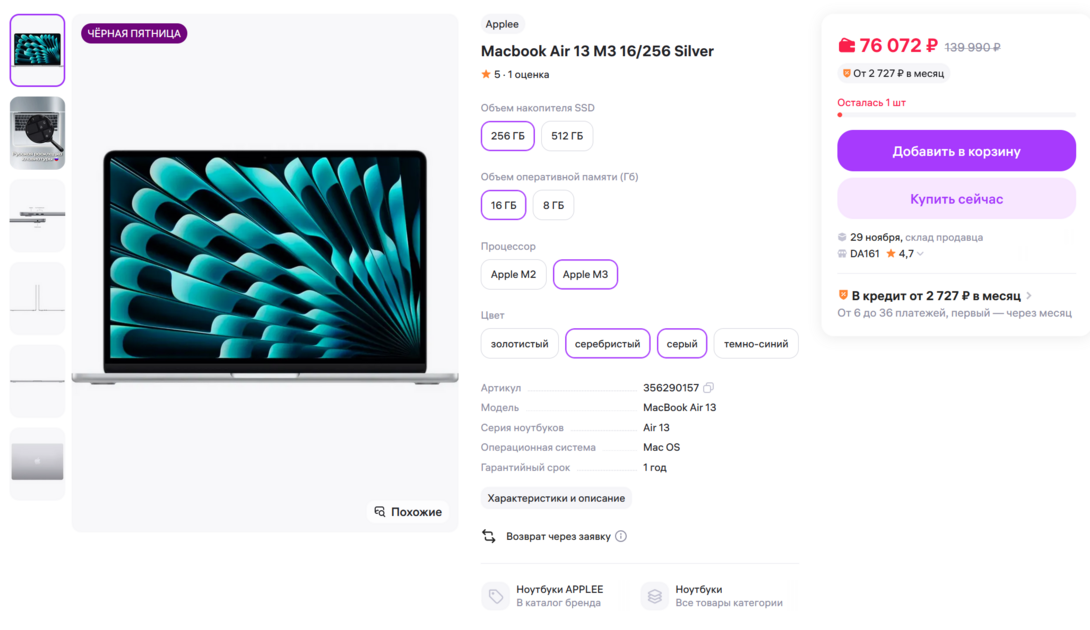Click the notebooks category stack icon
The width and height of the screenshot is (1090, 630).
(x=654, y=596)
